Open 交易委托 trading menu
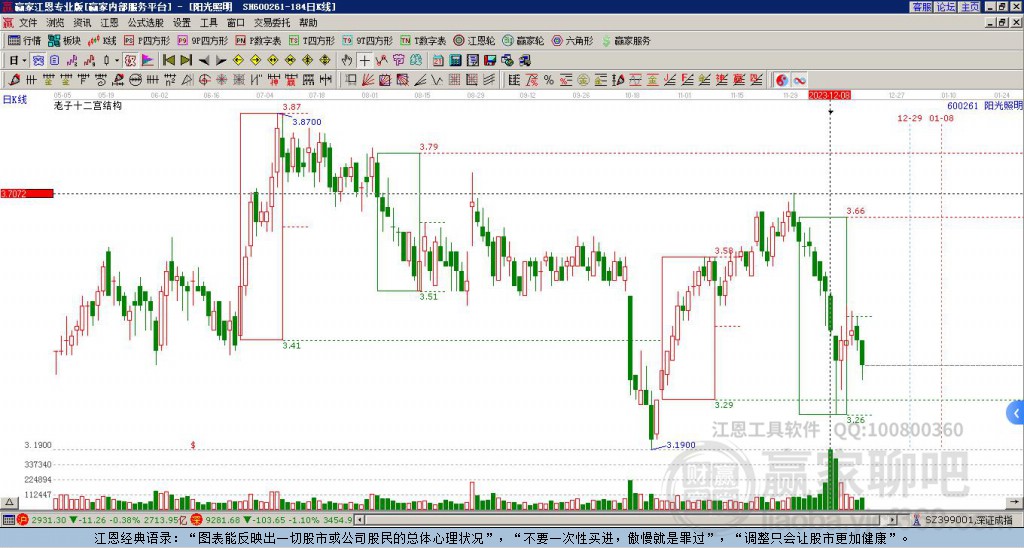 click(272, 23)
